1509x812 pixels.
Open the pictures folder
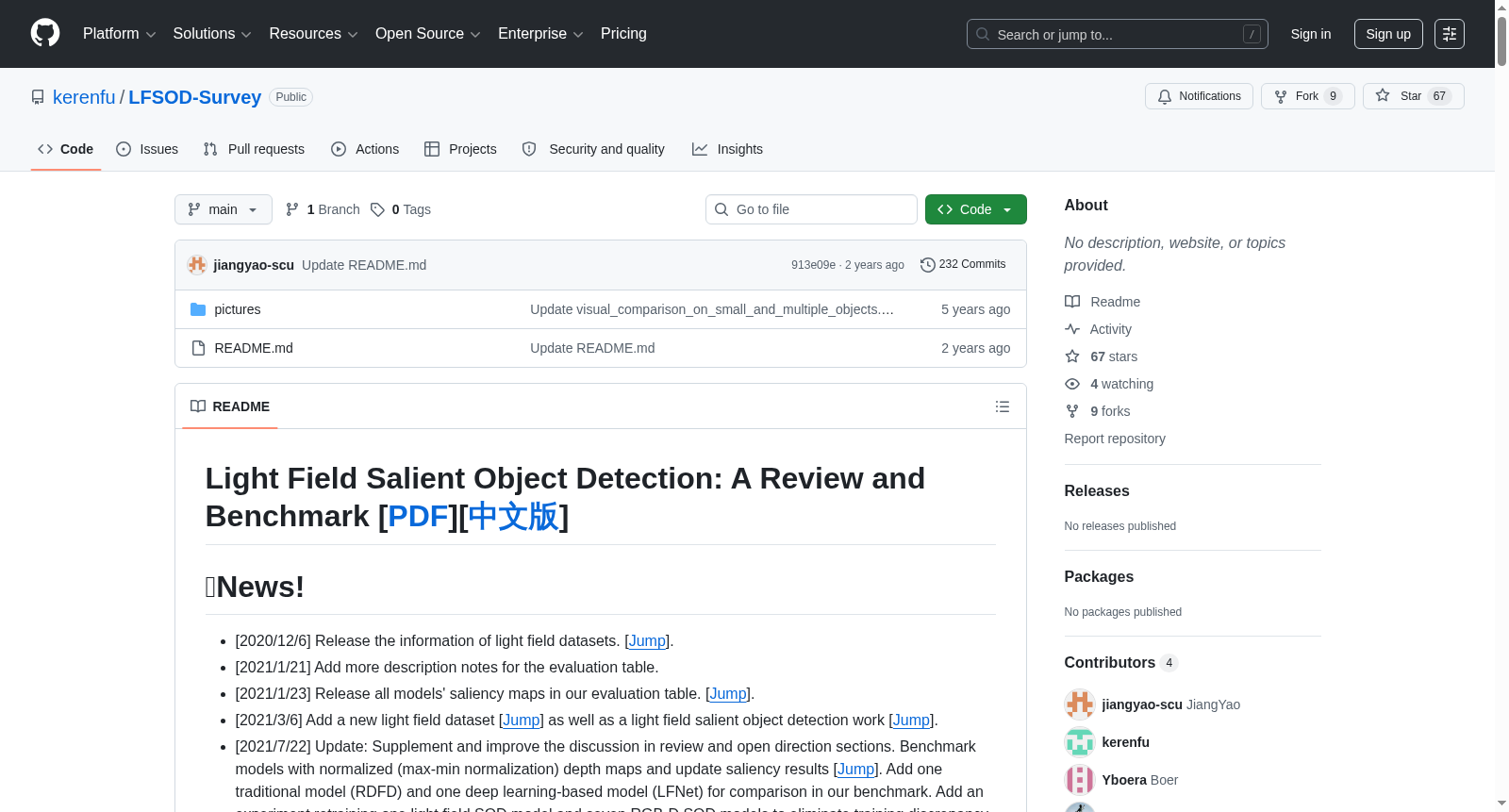[x=238, y=309]
